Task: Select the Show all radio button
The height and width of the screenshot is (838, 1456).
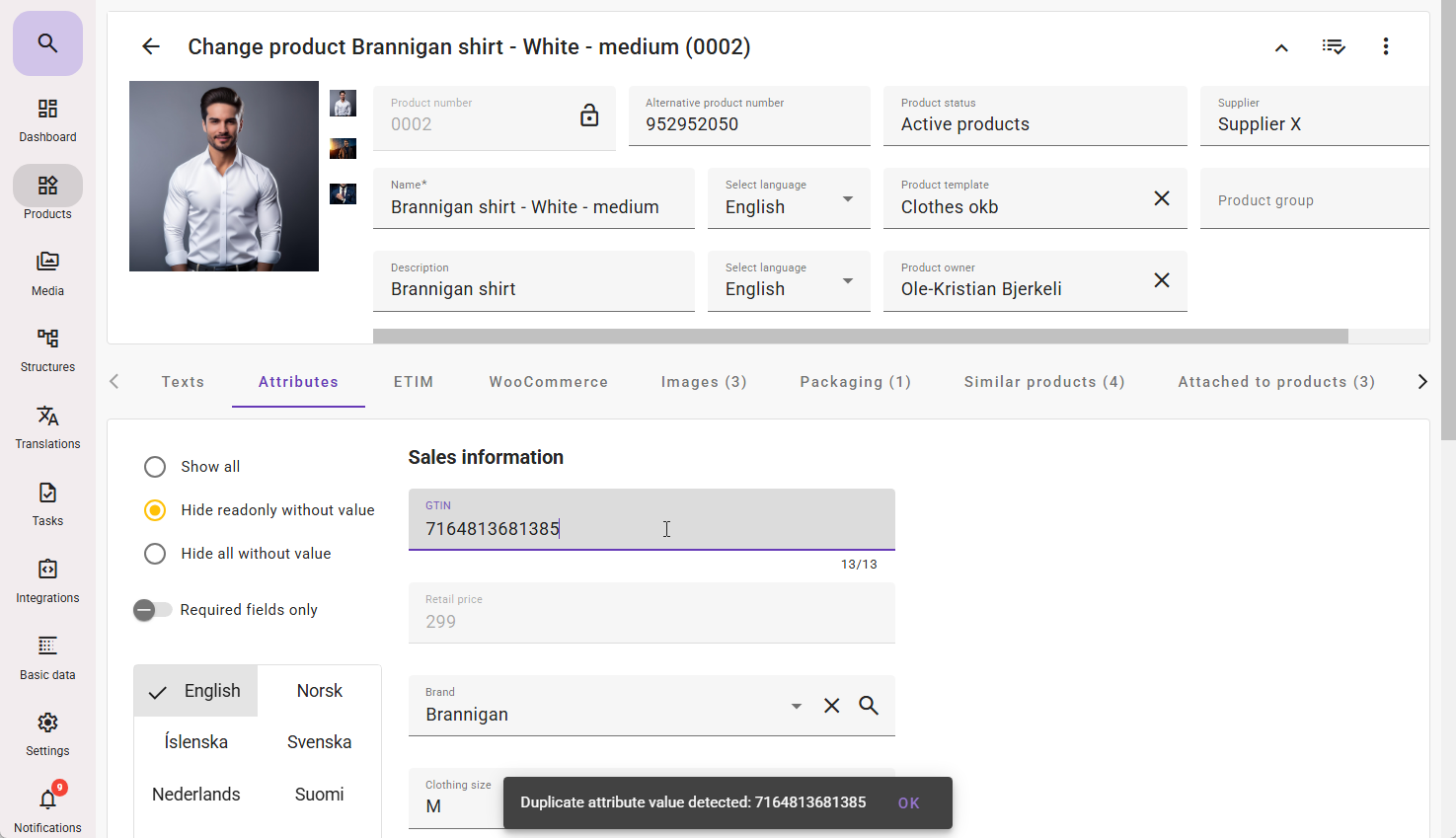Action: [x=155, y=467]
